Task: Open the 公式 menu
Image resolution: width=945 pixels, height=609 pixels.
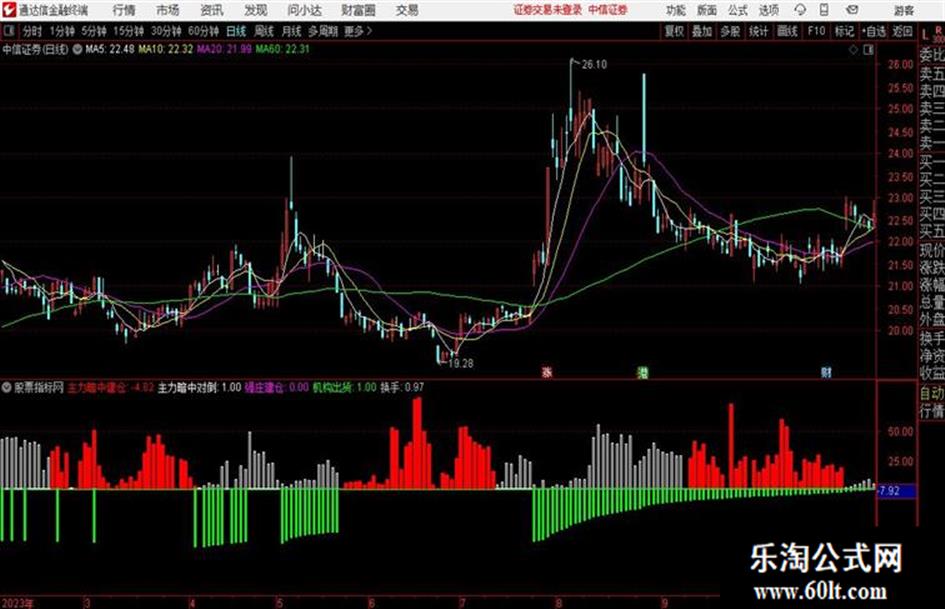Action: [738, 10]
